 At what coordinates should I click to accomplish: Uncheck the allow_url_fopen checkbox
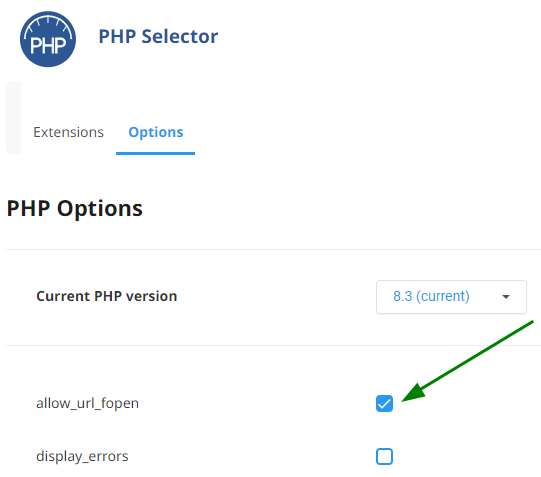tap(384, 404)
